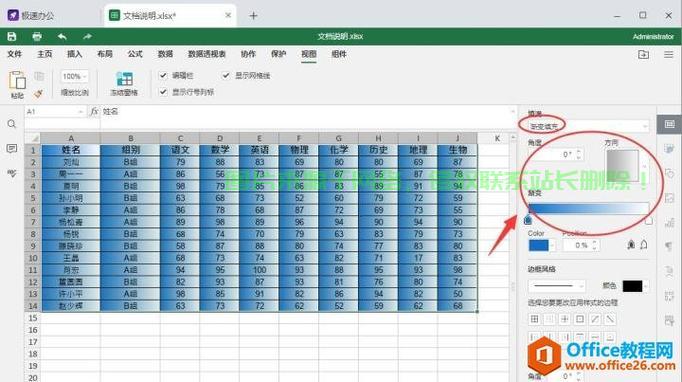The height and width of the screenshot is (382, 682).
Task: Switch to the Formula (公式) tab
Action: 135,54
